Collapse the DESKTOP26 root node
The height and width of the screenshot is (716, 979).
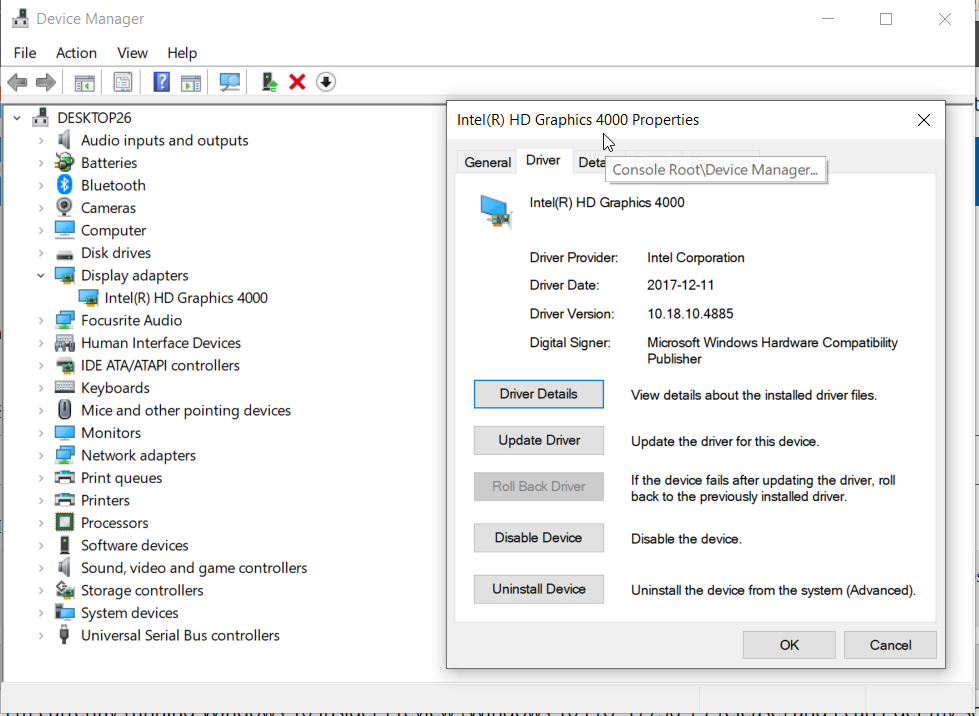click(x=17, y=117)
